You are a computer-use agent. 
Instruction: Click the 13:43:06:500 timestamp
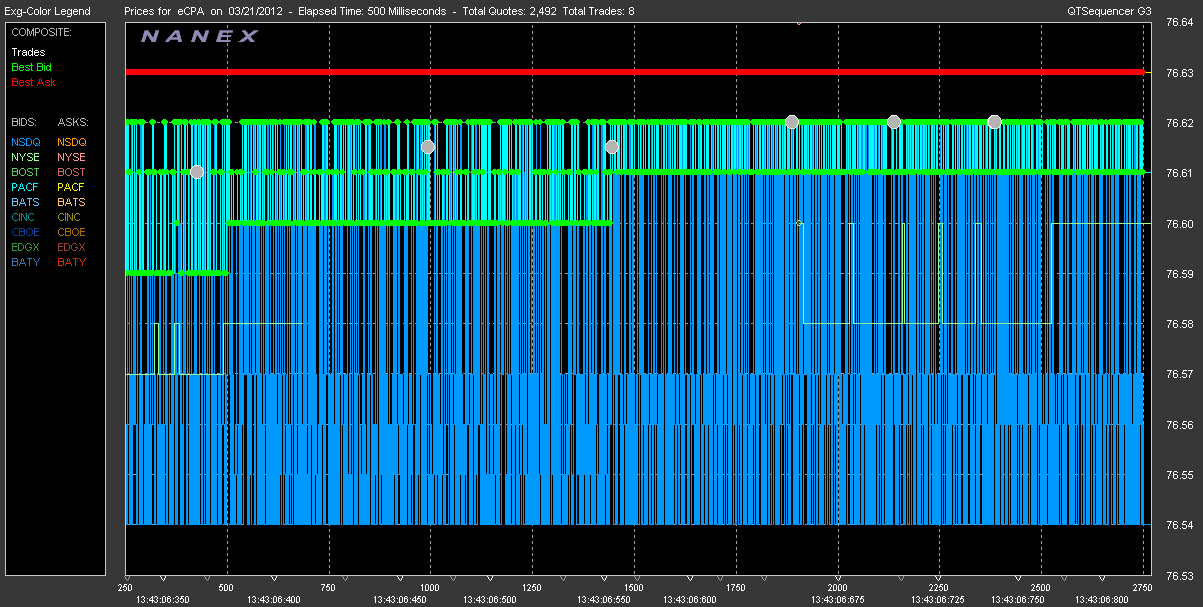(490, 599)
